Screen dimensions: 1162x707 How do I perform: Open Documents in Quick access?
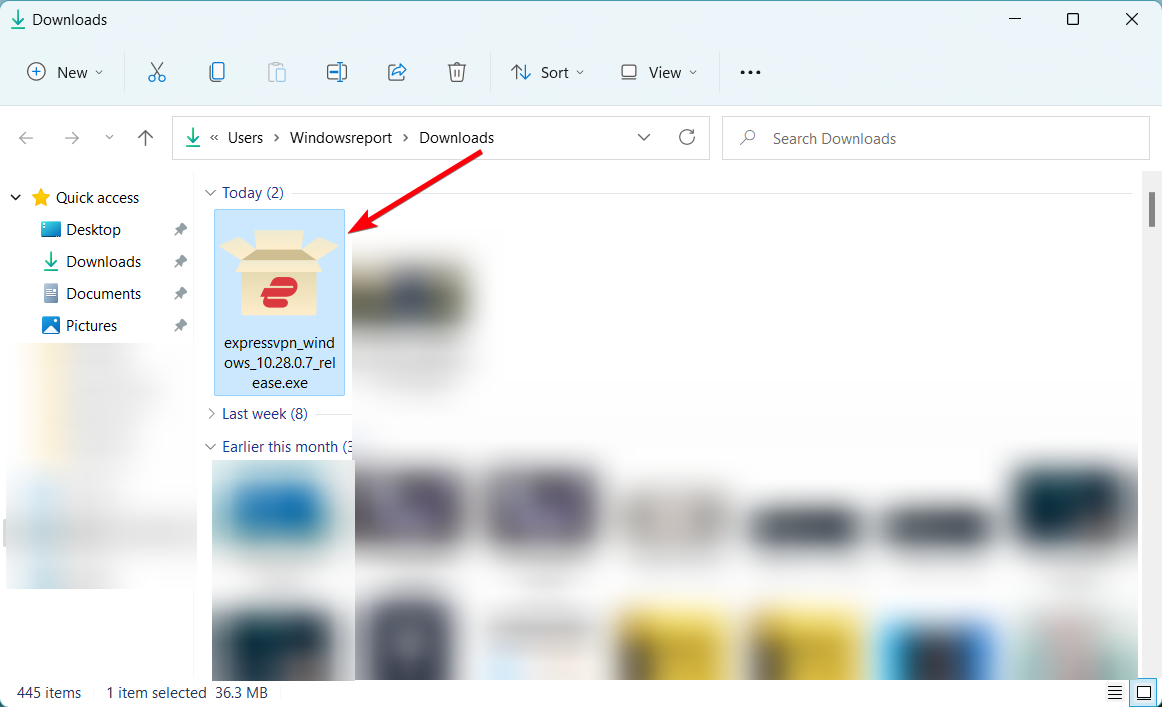(x=103, y=294)
